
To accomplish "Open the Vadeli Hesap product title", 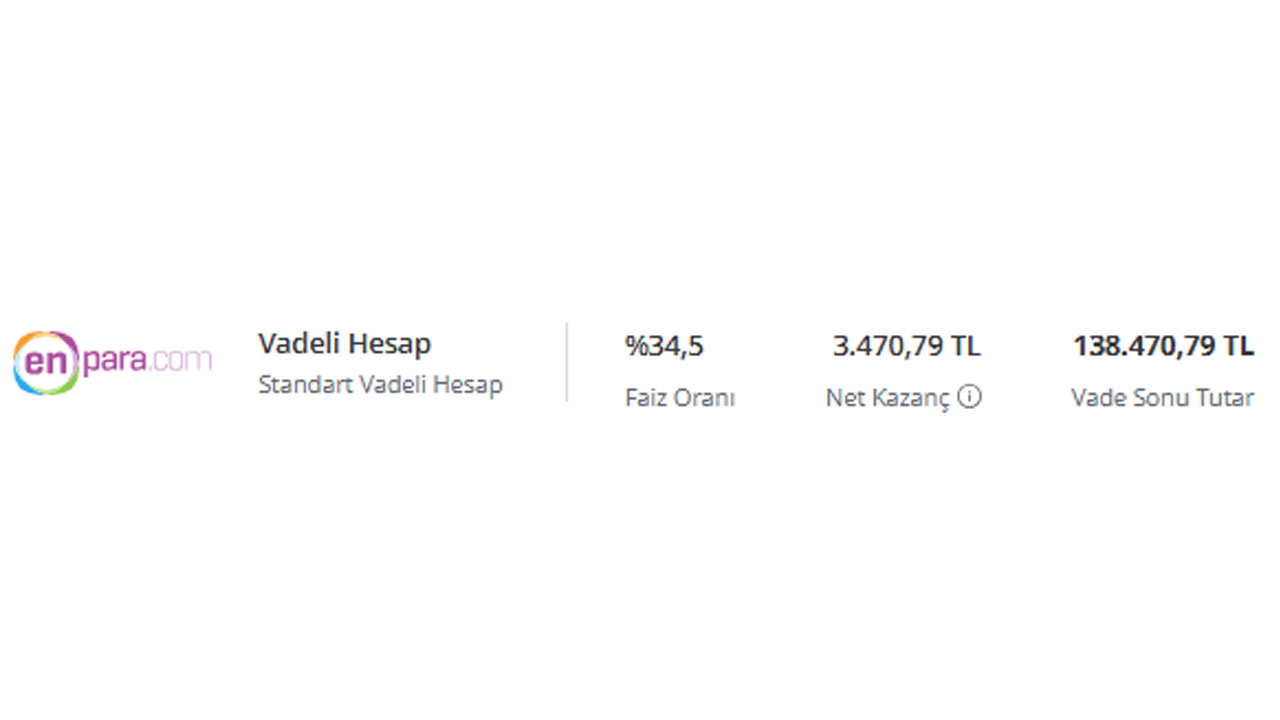I will click(345, 344).
